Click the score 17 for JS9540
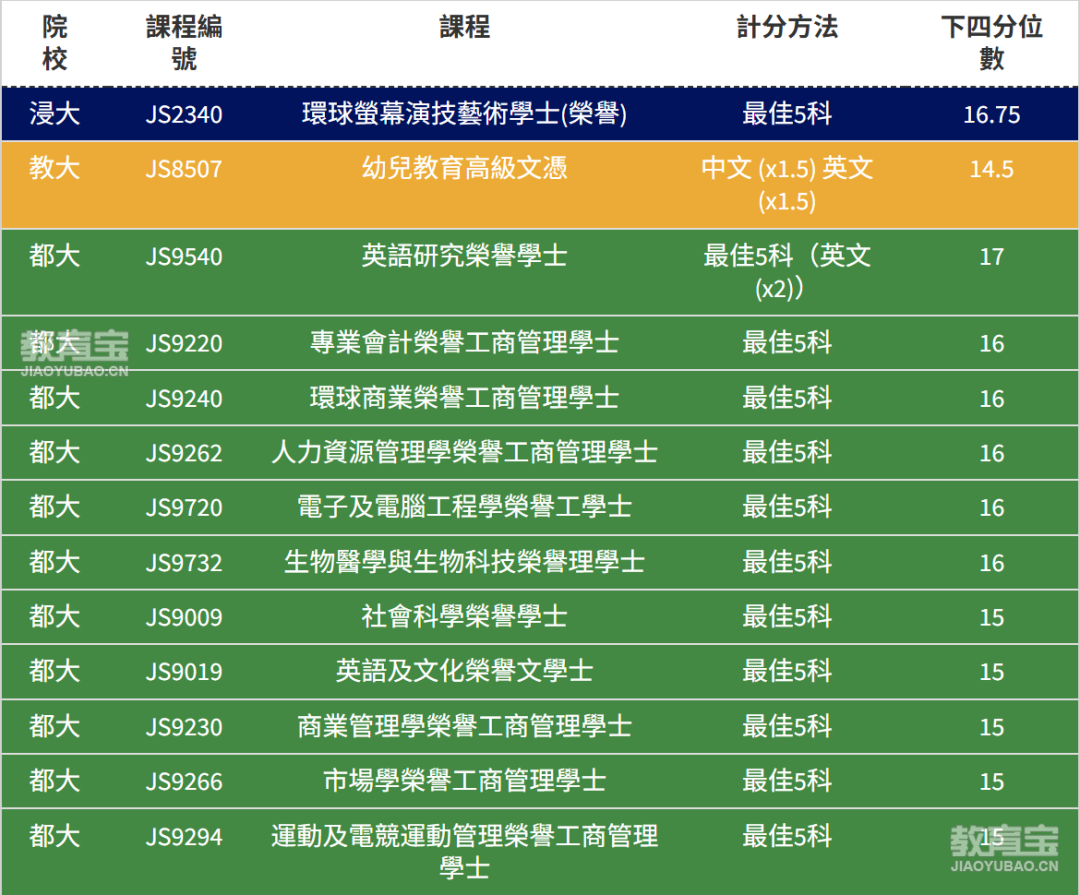 pos(991,257)
